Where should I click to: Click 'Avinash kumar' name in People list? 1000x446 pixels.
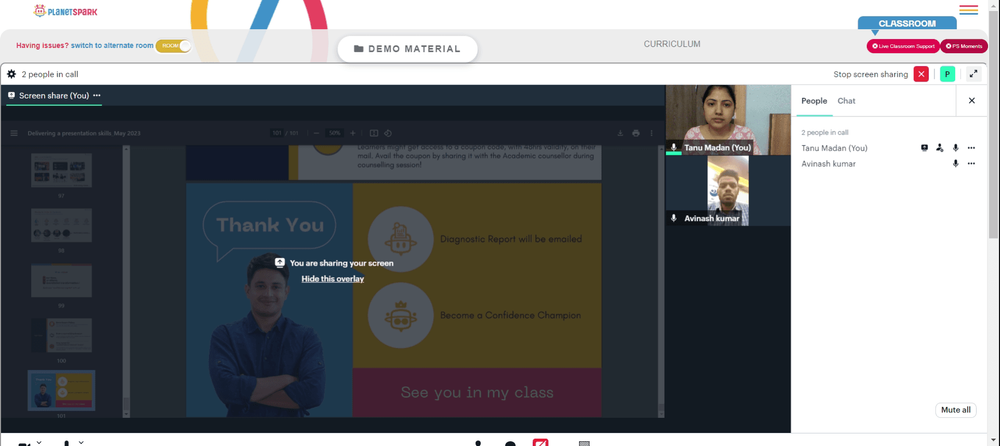(828, 164)
